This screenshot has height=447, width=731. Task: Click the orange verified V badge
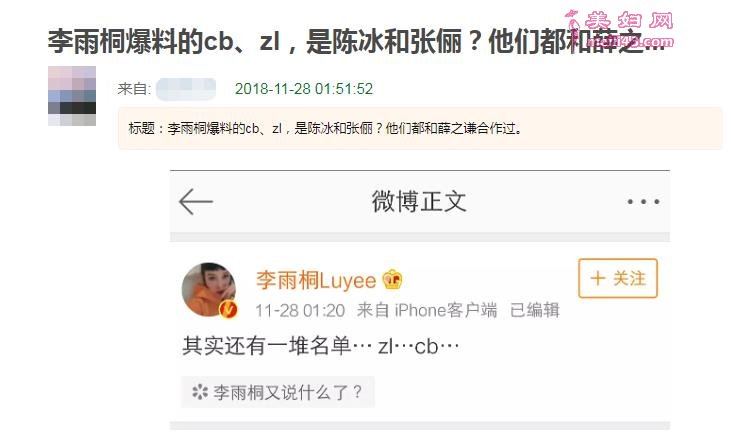[228, 309]
